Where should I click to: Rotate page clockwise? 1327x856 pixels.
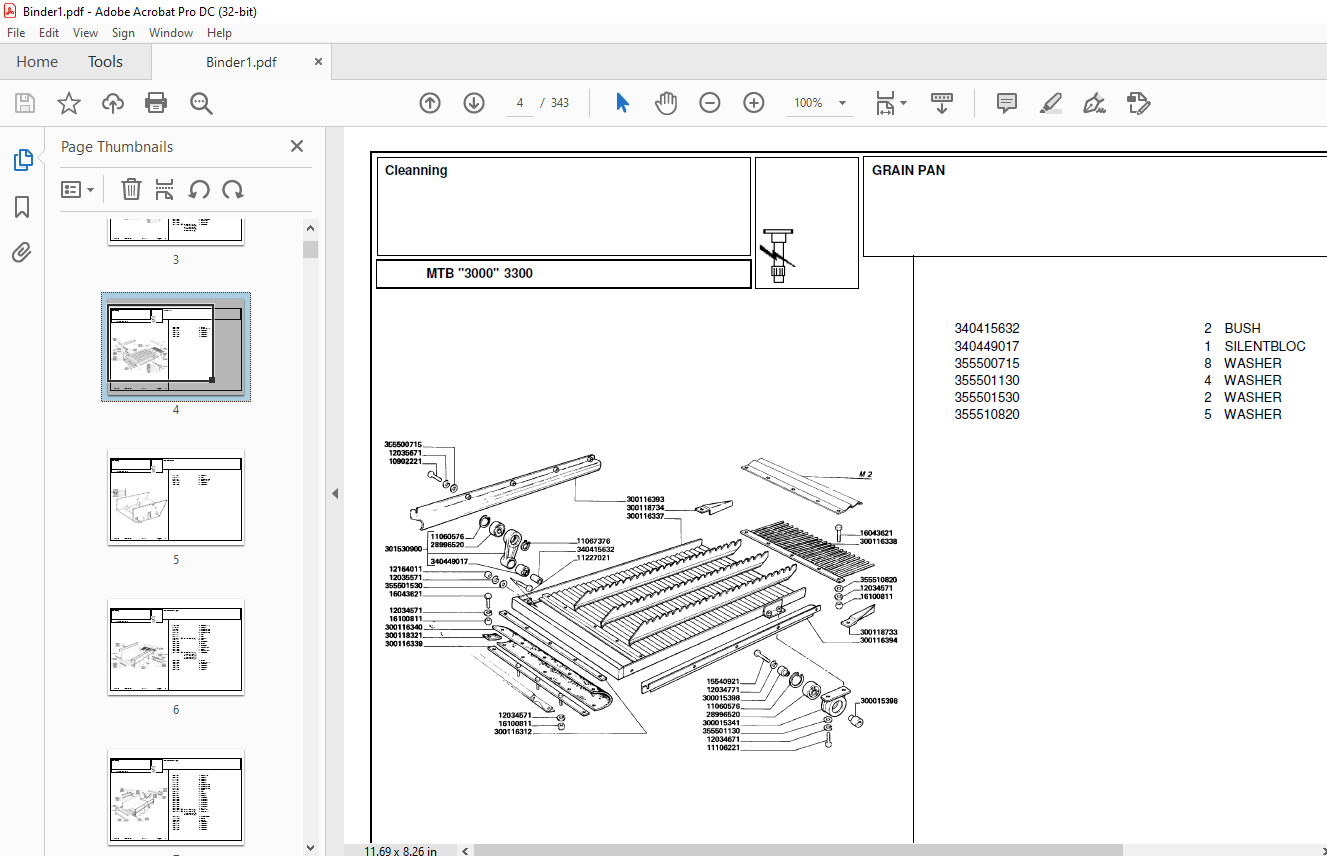point(233,189)
